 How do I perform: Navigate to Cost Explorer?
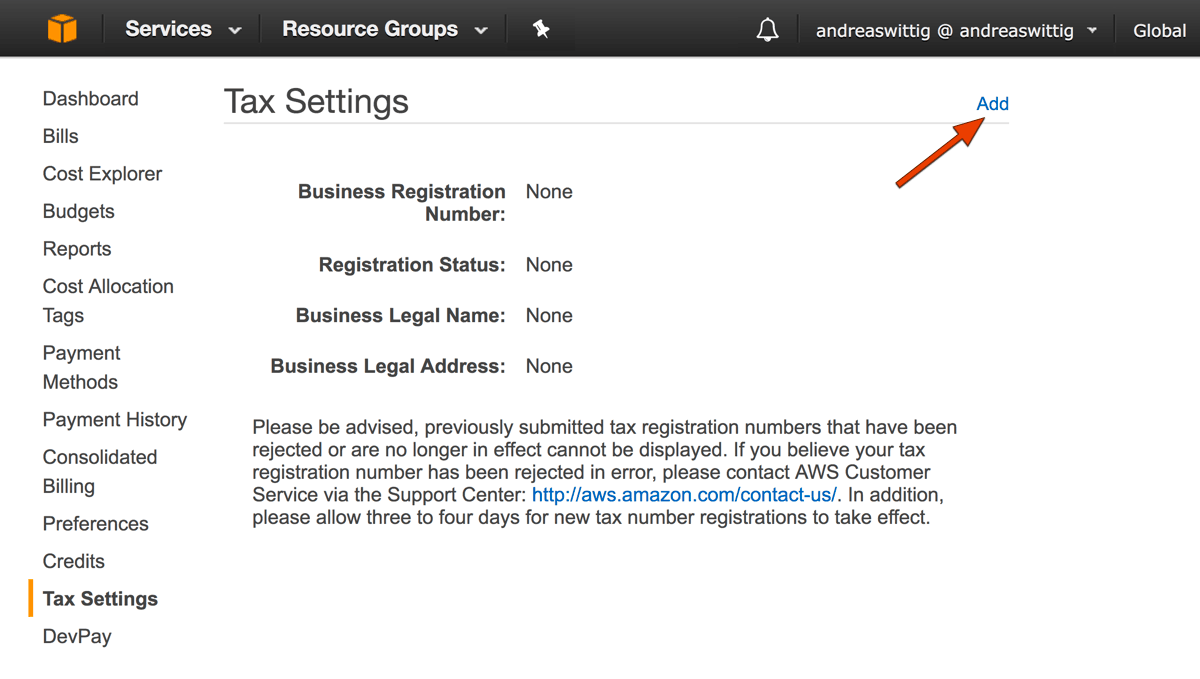tap(102, 174)
